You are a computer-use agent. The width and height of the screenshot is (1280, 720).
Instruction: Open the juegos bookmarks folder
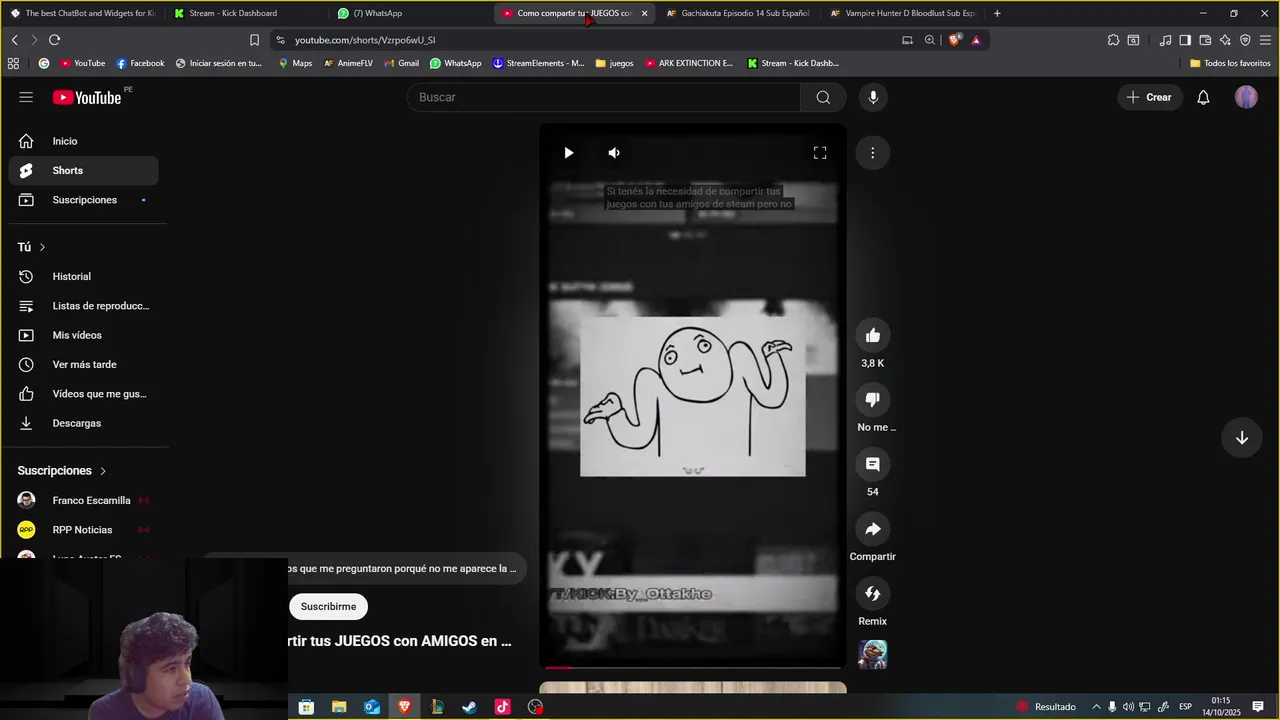[x=614, y=63]
